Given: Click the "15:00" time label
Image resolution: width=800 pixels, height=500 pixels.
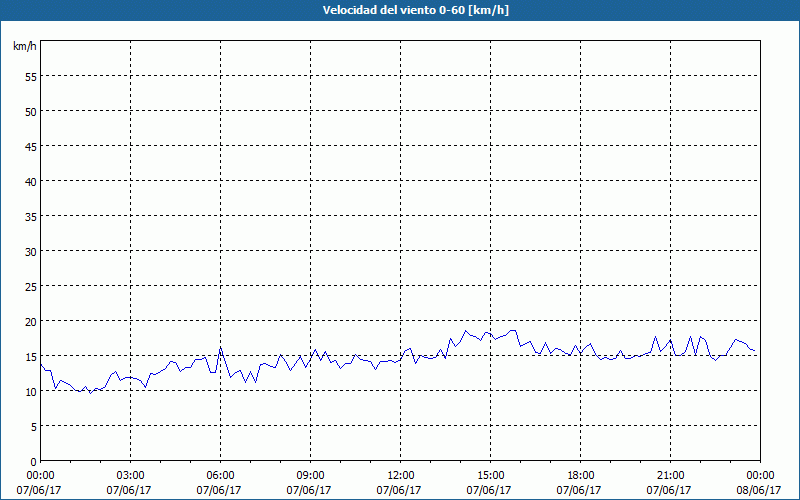Looking at the screenshot, I should [x=490, y=476].
